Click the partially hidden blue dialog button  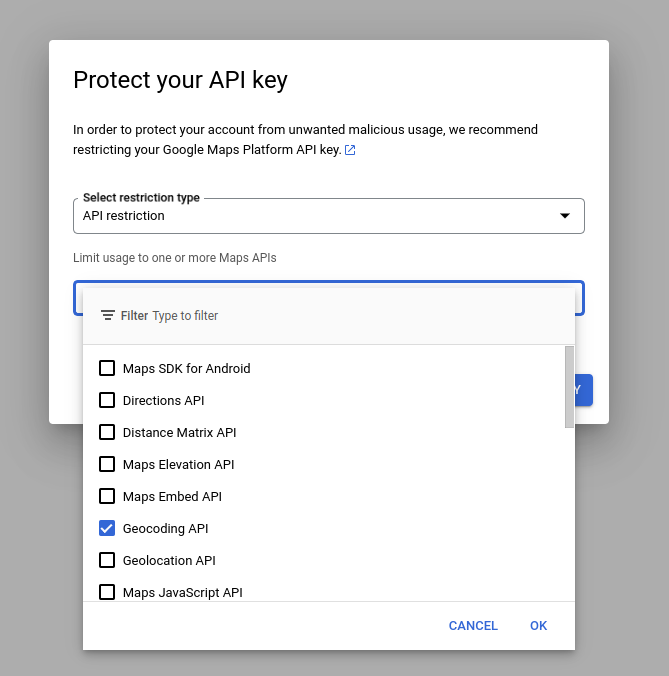[584, 390]
